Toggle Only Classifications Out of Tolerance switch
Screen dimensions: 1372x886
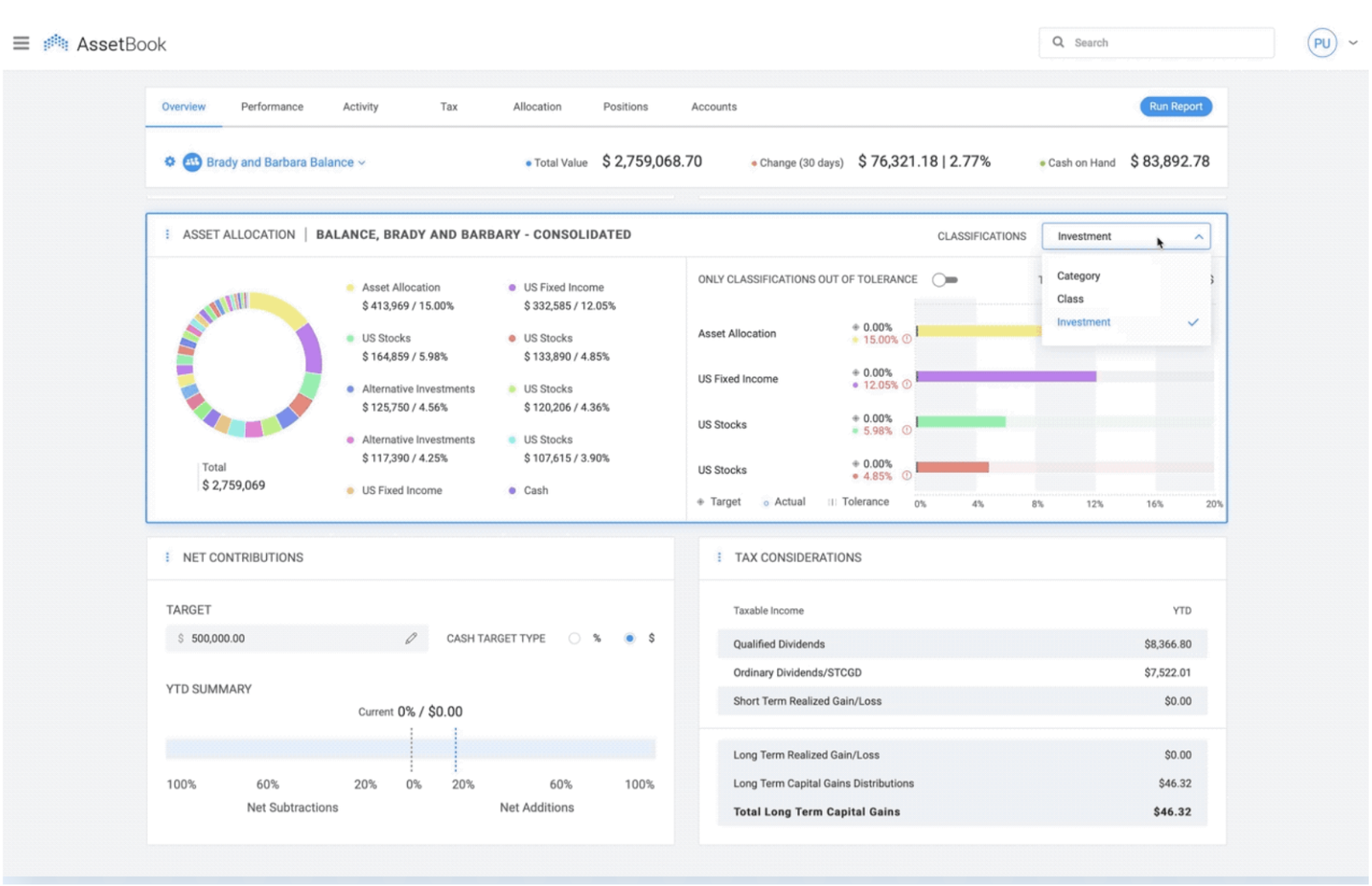tap(944, 280)
